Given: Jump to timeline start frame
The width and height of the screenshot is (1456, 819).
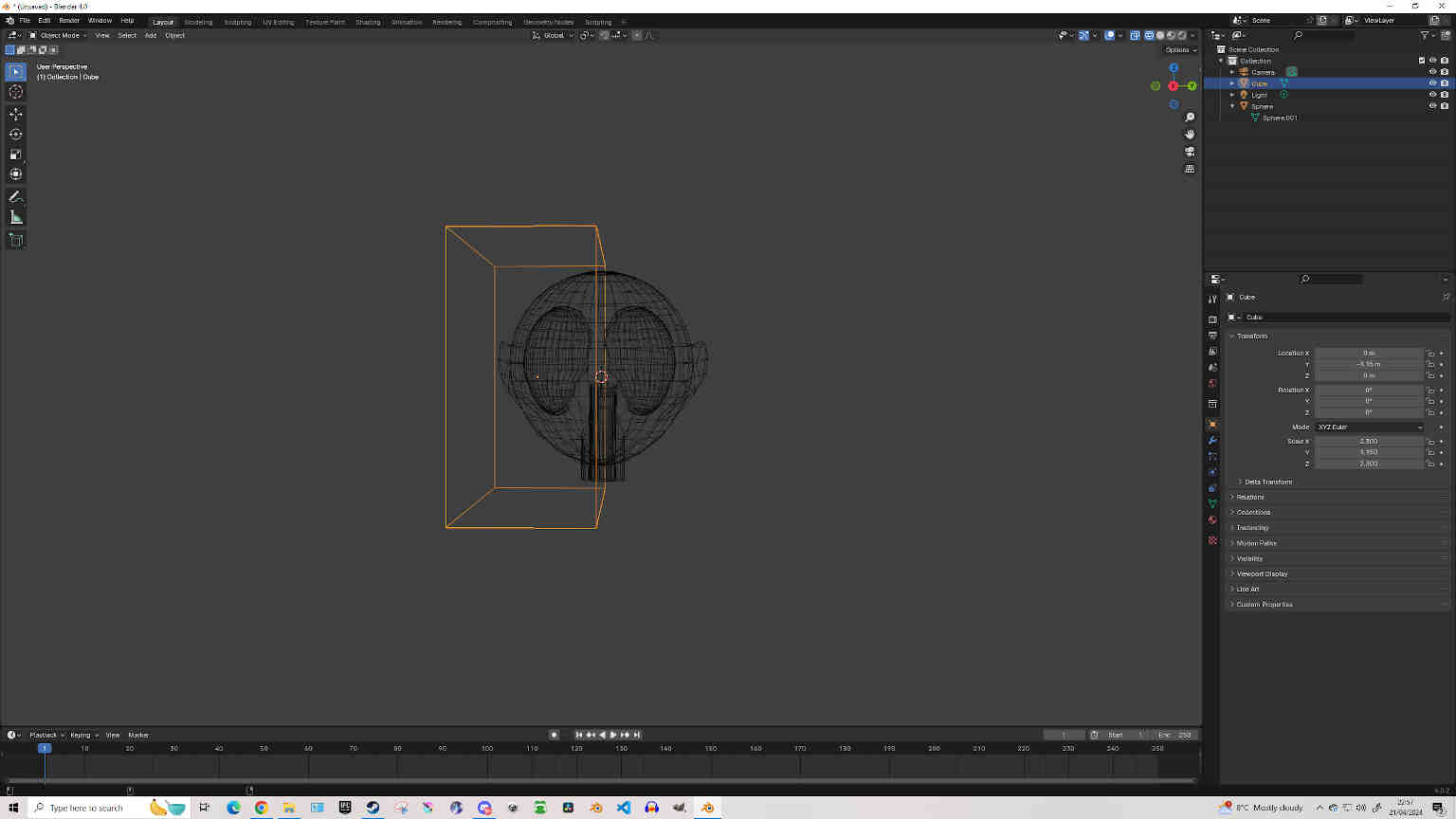Looking at the screenshot, I should [x=579, y=735].
